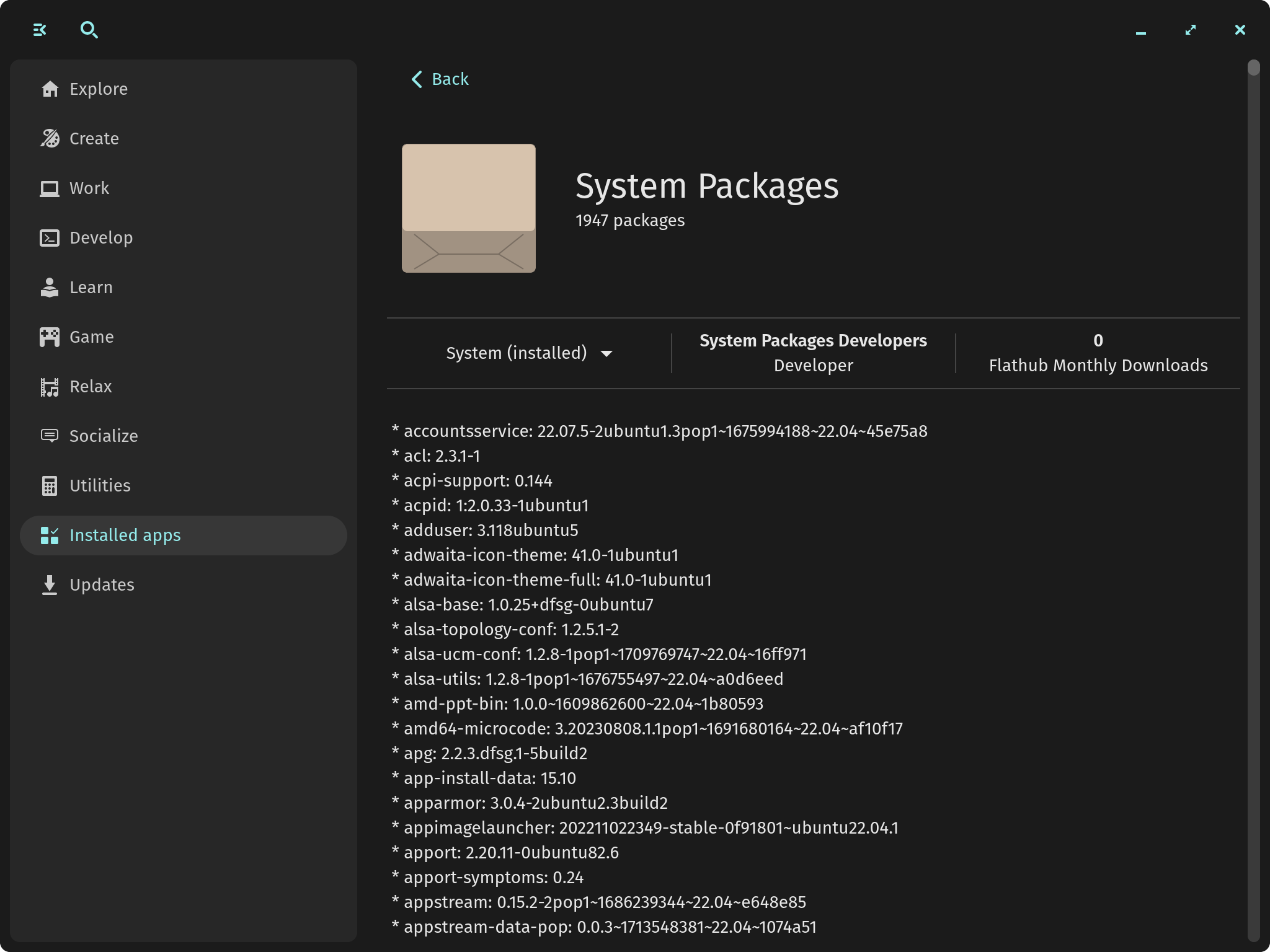
Task: Click the apparmor package line
Action: click(x=530, y=803)
